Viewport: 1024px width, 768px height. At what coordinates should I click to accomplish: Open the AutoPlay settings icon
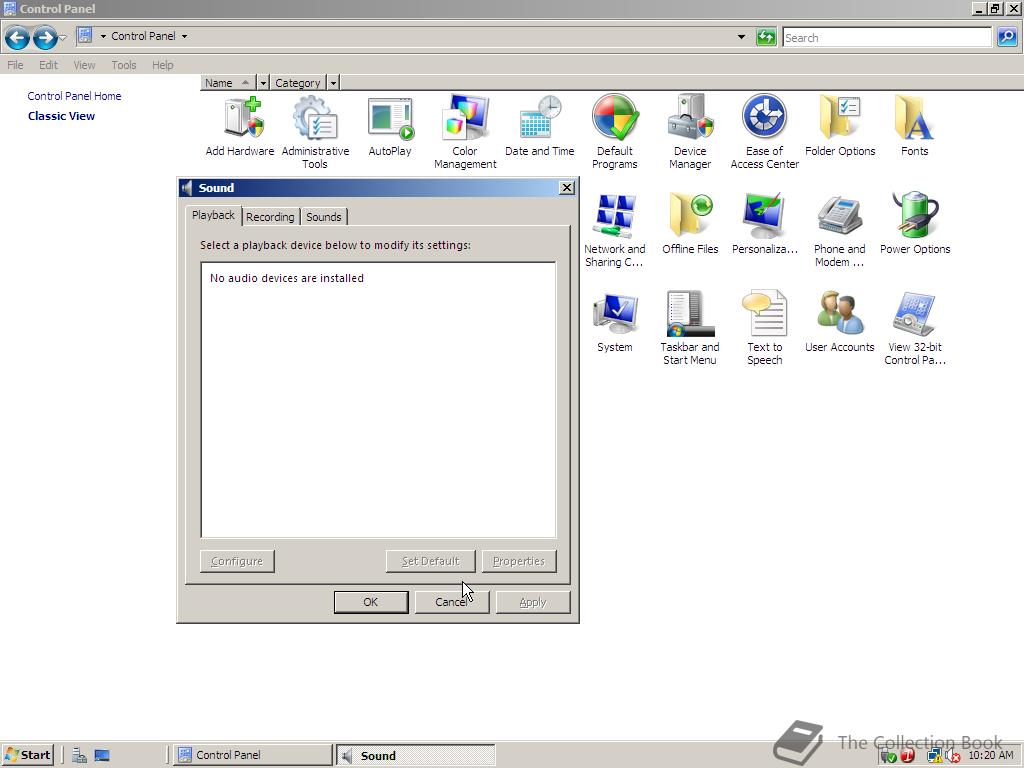tap(390, 126)
